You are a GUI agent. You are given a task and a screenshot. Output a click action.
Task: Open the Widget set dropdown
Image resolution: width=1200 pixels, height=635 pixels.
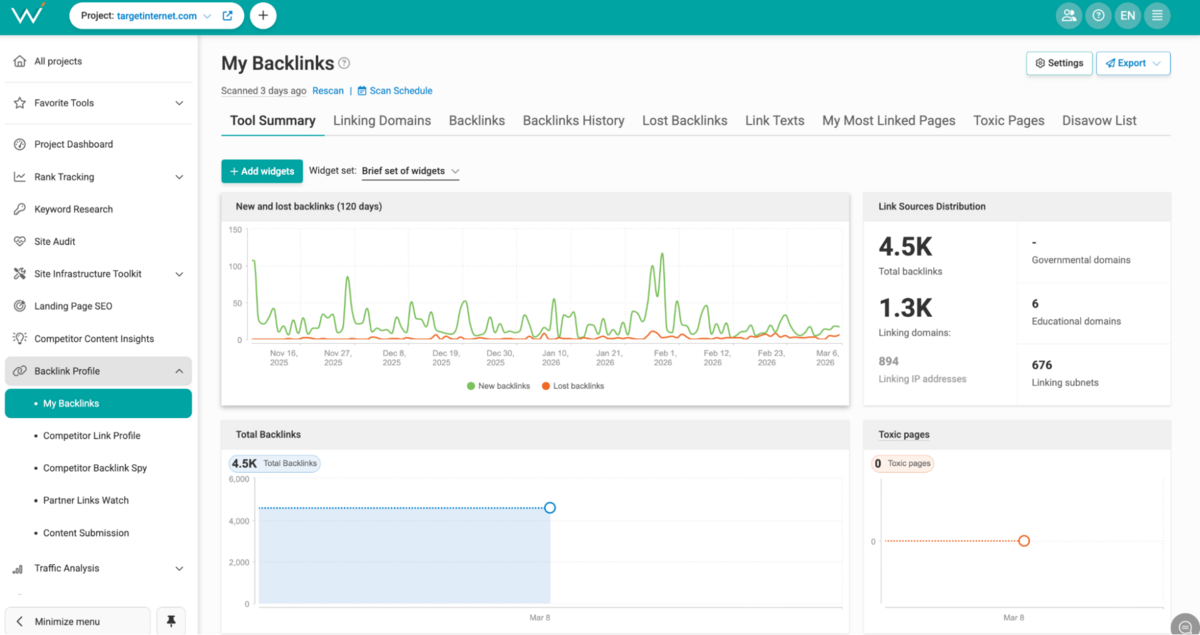point(410,171)
